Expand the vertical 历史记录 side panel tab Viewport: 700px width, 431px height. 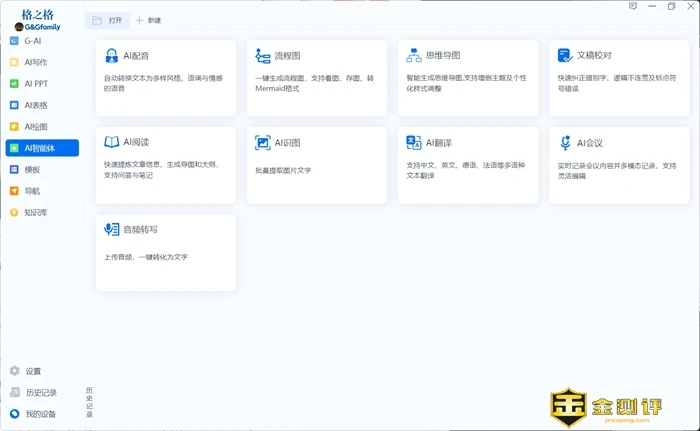coord(89,400)
